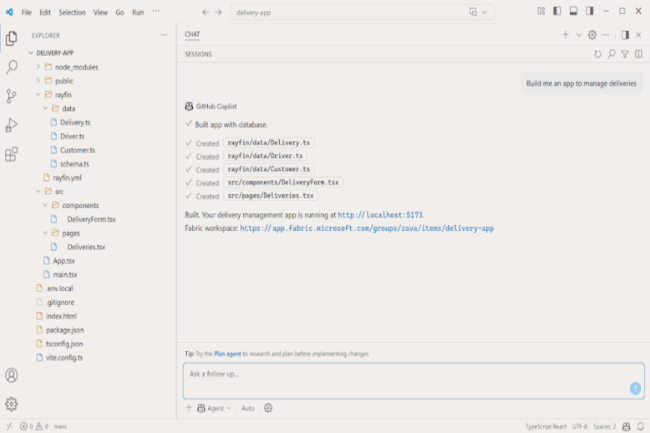Add context with plus below chat input
This screenshot has width=650, height=433.
click(189, 408)
